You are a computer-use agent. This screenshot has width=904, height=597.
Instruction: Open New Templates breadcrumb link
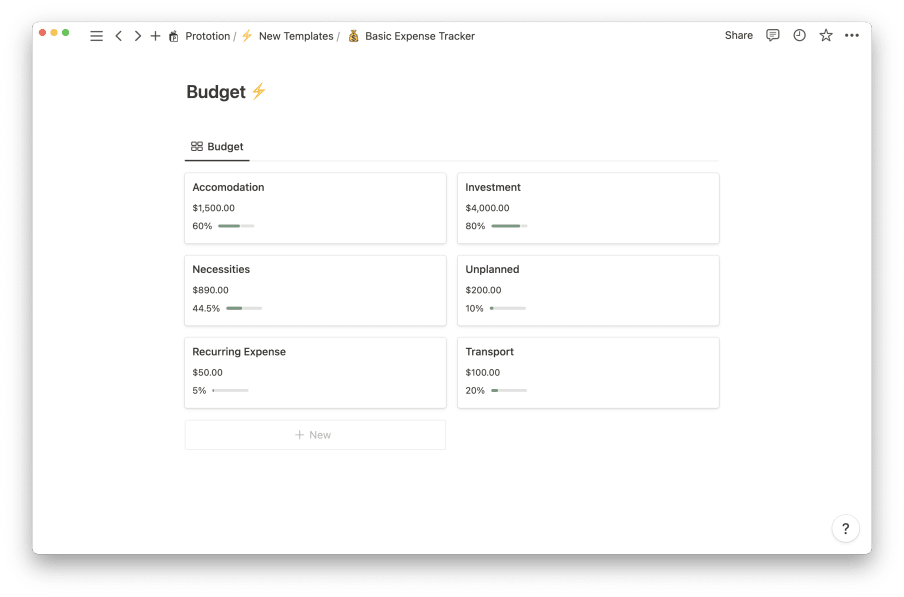(x=296, y=36)
